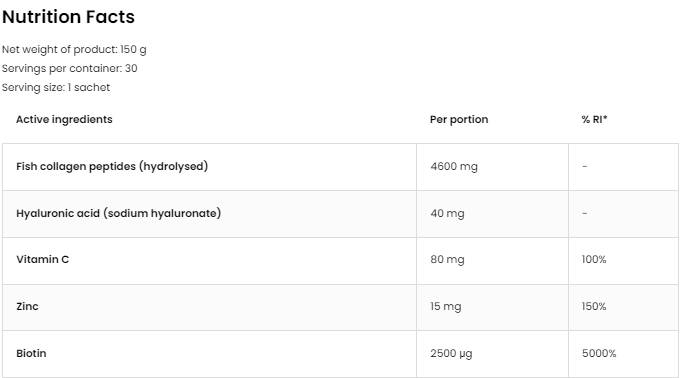Select Hyaluronic acid (sodium hyaluronate) label
The height and width of the screenshot is (378, 682).
[119, 214]
